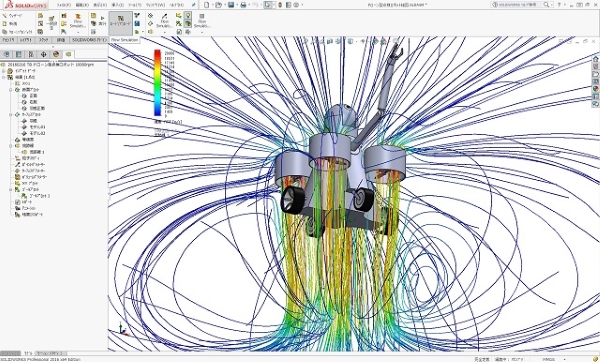Open the Flow Simulation analysis tree tab

pos(68,54)
